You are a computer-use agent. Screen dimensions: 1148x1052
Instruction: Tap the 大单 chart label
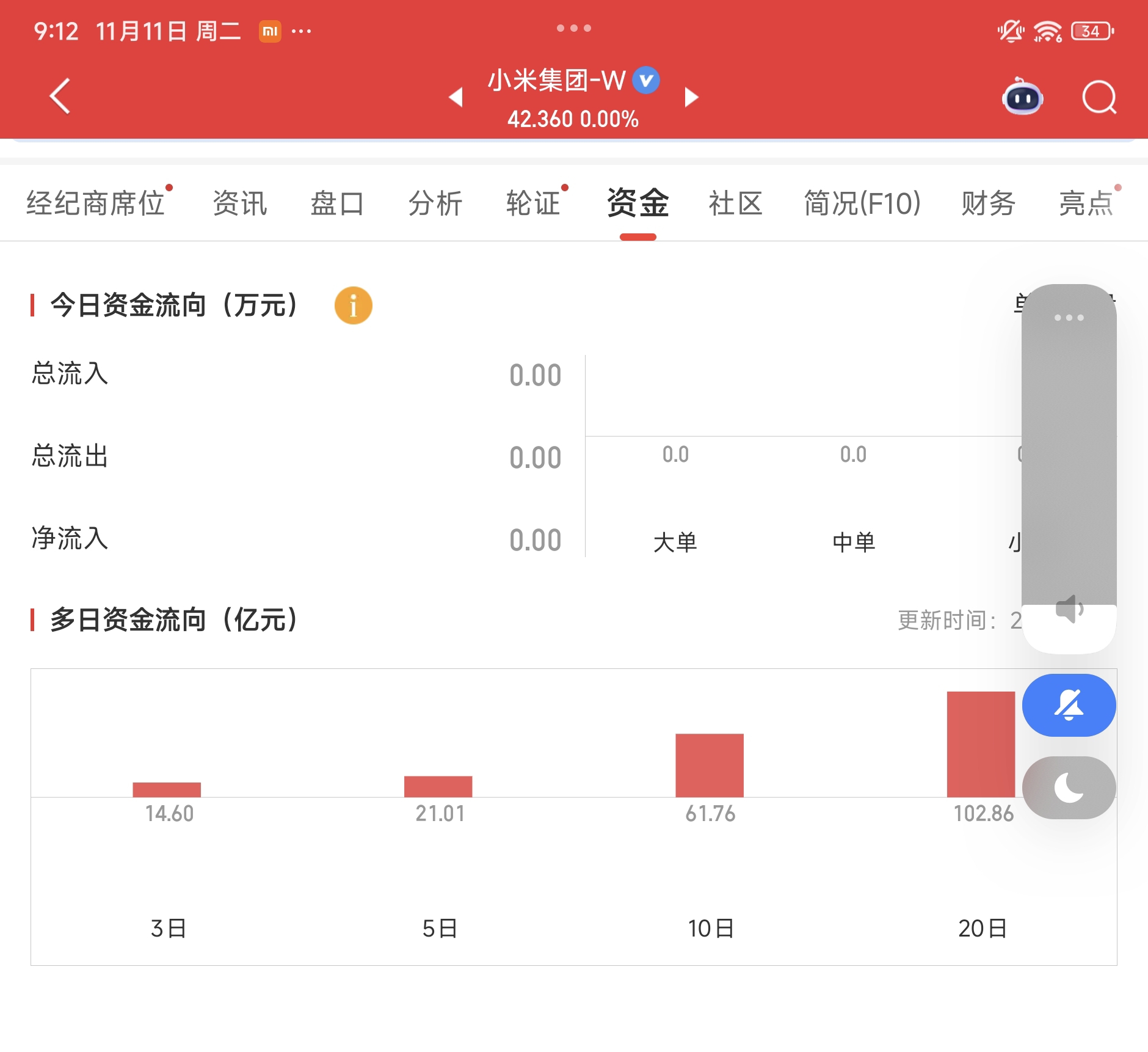675,542
